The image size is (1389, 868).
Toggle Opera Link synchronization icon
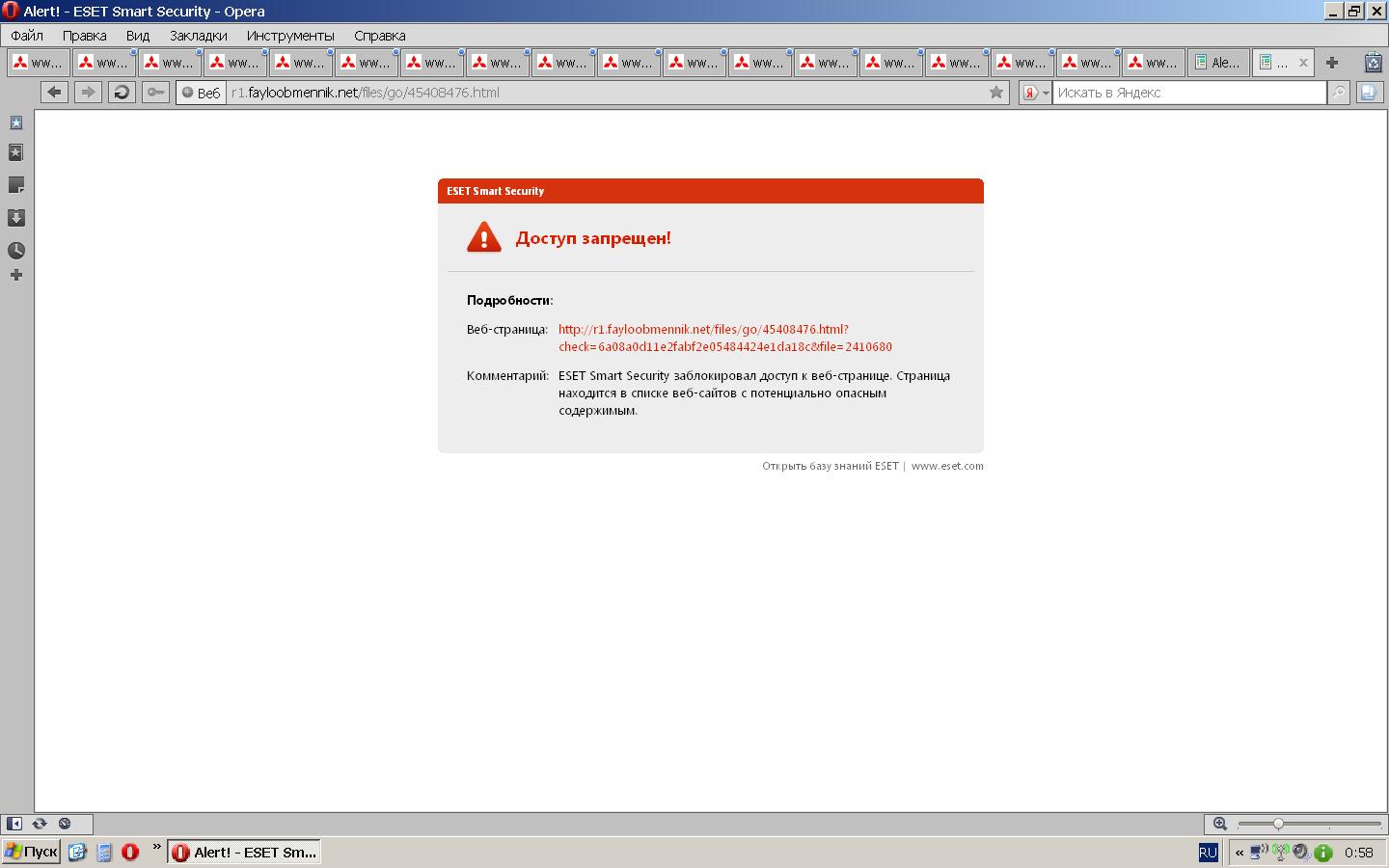pyautogui.click(x=40, y=824)
